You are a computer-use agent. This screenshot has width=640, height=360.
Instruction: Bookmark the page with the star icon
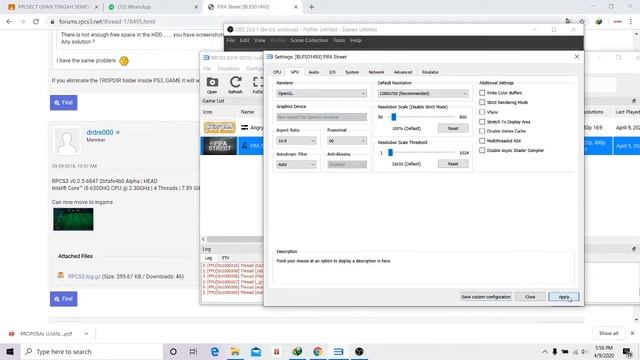[582, 21]
